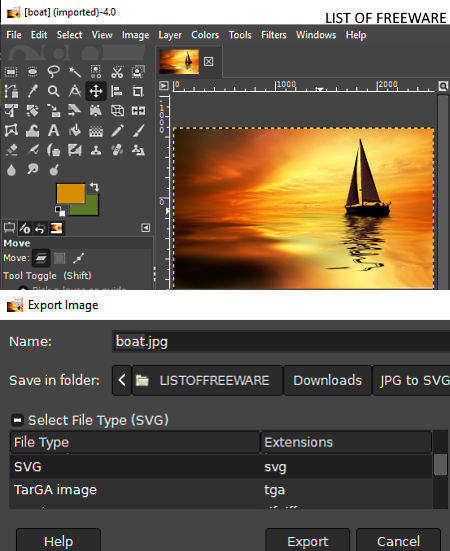Select the Bucket Fill tool
This screenshot has height=551, width=450.
click(74, 131)
